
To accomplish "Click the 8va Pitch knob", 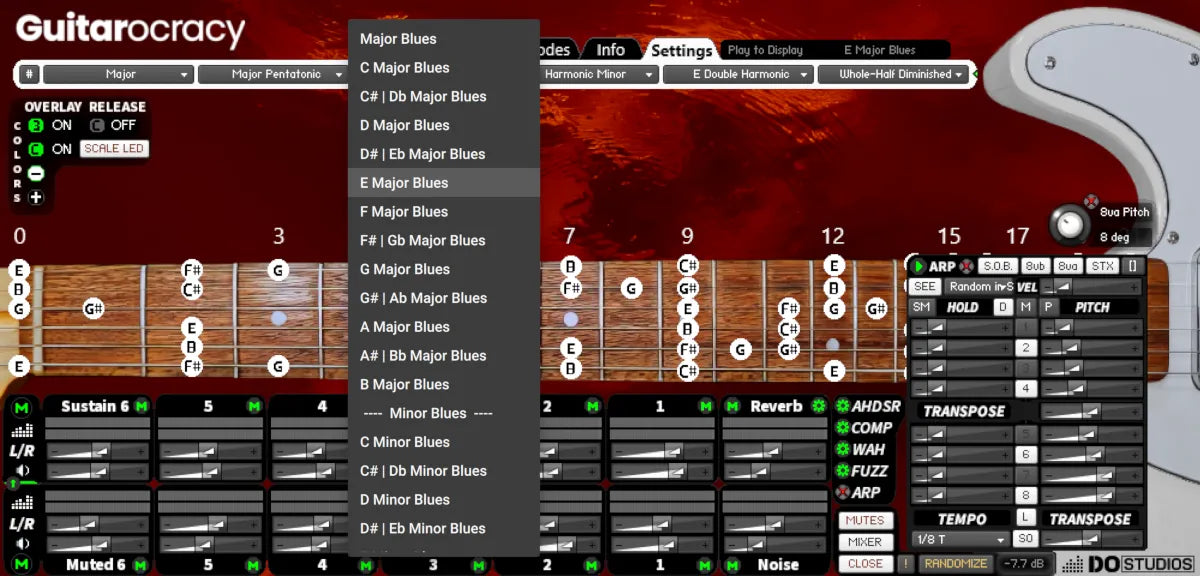I will pos(1071,225).
